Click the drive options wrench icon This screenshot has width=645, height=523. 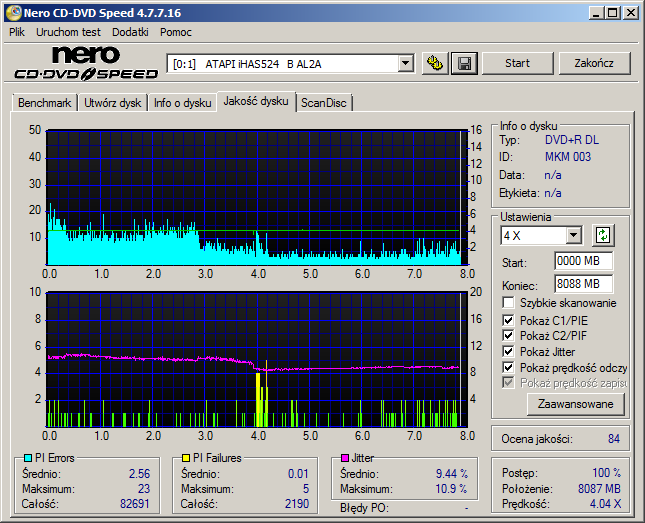[435, 63]
